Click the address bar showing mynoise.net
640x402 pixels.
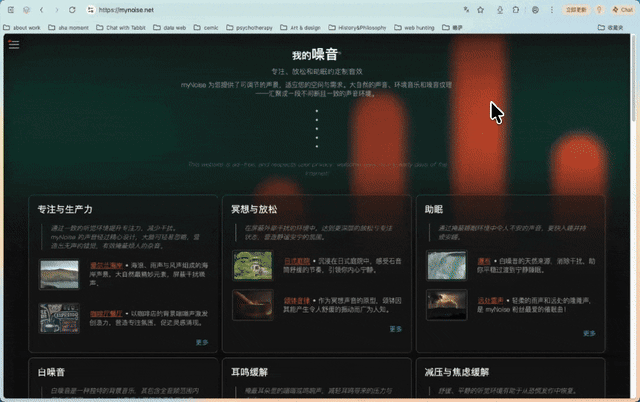tap(273, 10)
